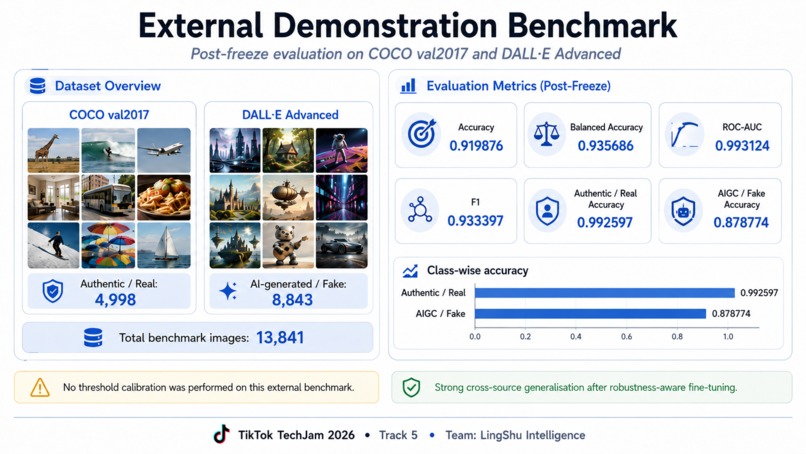Select the giraffe thumbnail in COCO val2017

53,150
